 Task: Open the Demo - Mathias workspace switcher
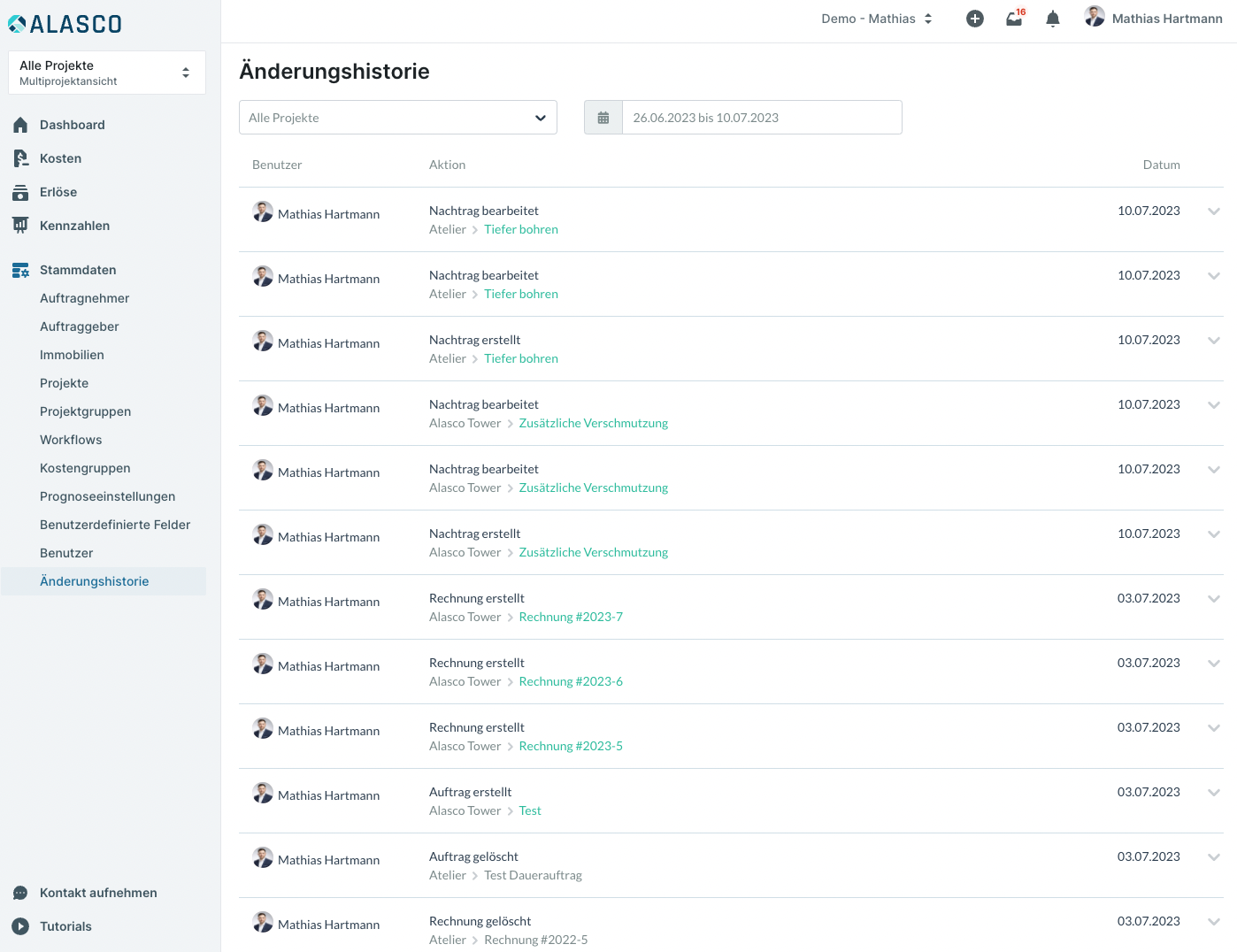pos(877,19)
